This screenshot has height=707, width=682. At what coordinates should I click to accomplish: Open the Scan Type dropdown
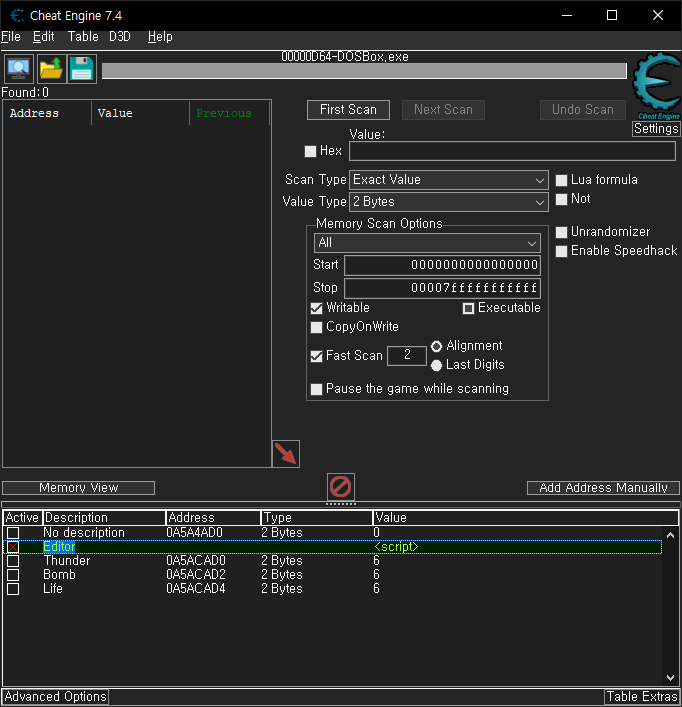point(449,180)
